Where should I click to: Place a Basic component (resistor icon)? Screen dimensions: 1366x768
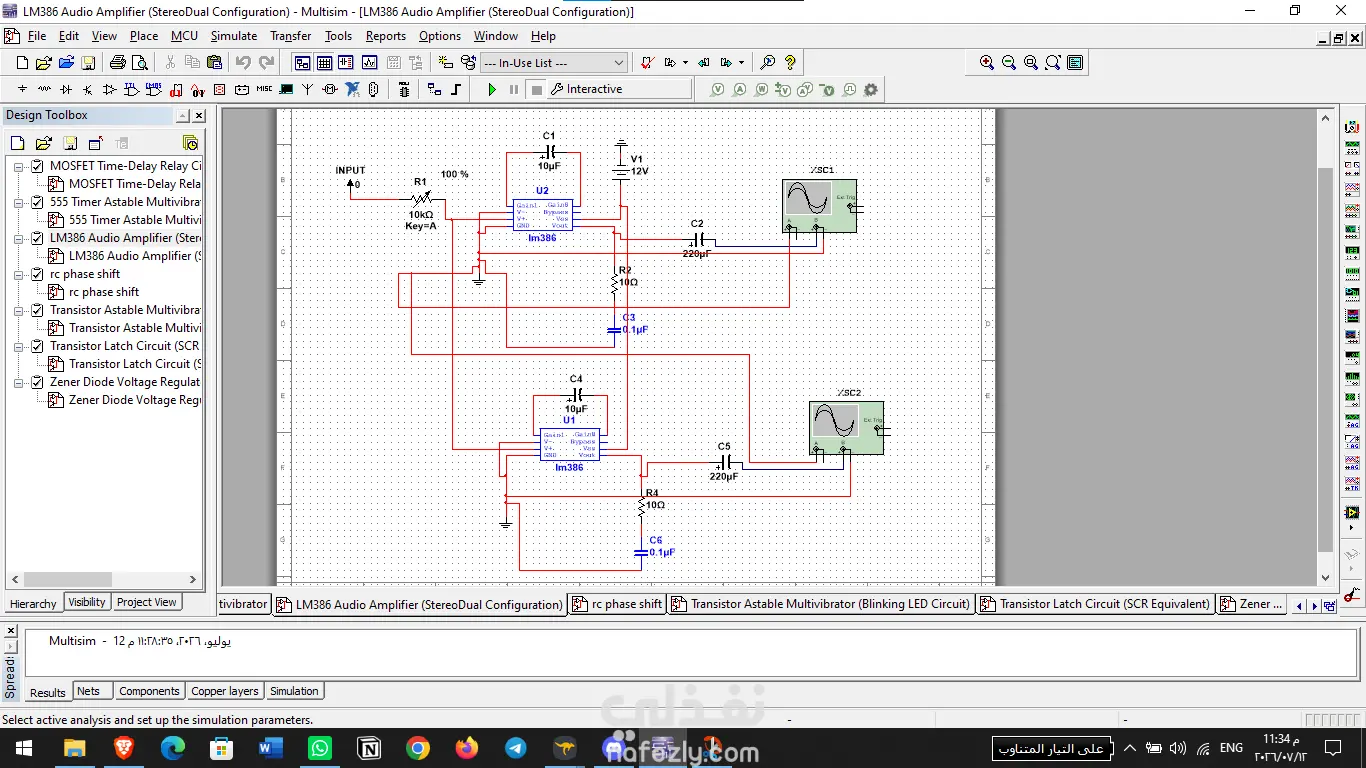(x=44, y=89)
